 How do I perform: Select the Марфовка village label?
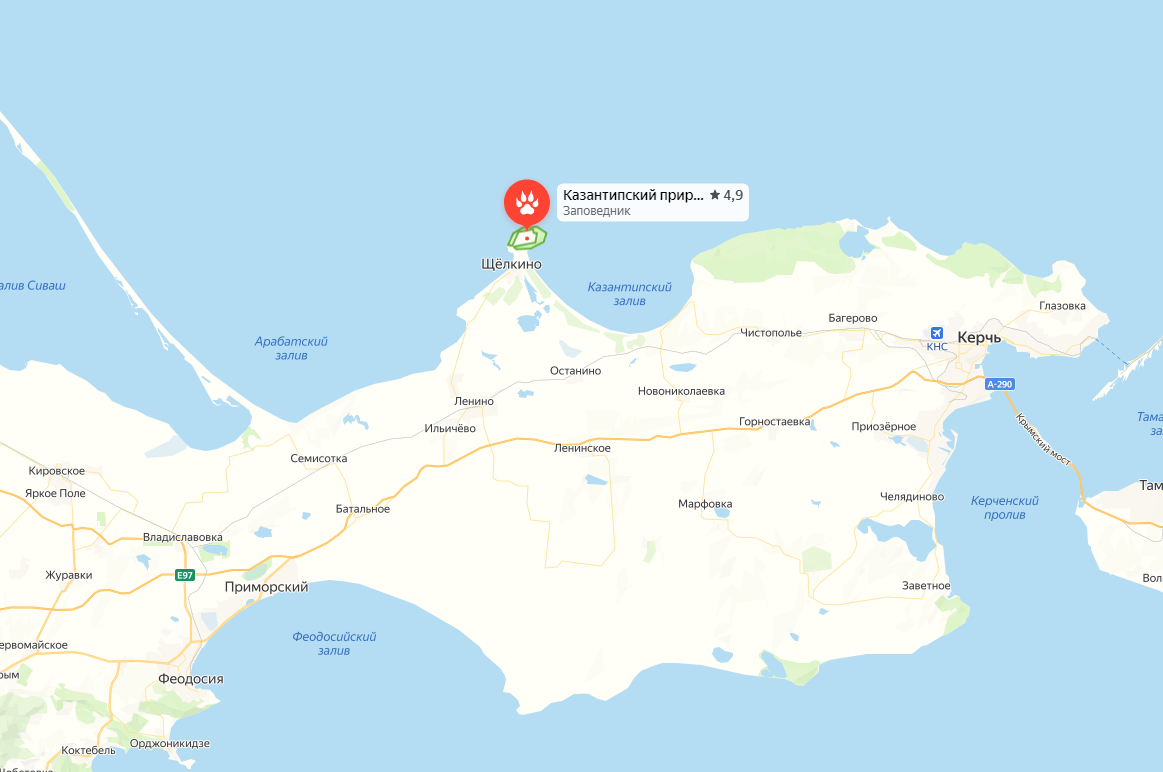pos(705,504)
